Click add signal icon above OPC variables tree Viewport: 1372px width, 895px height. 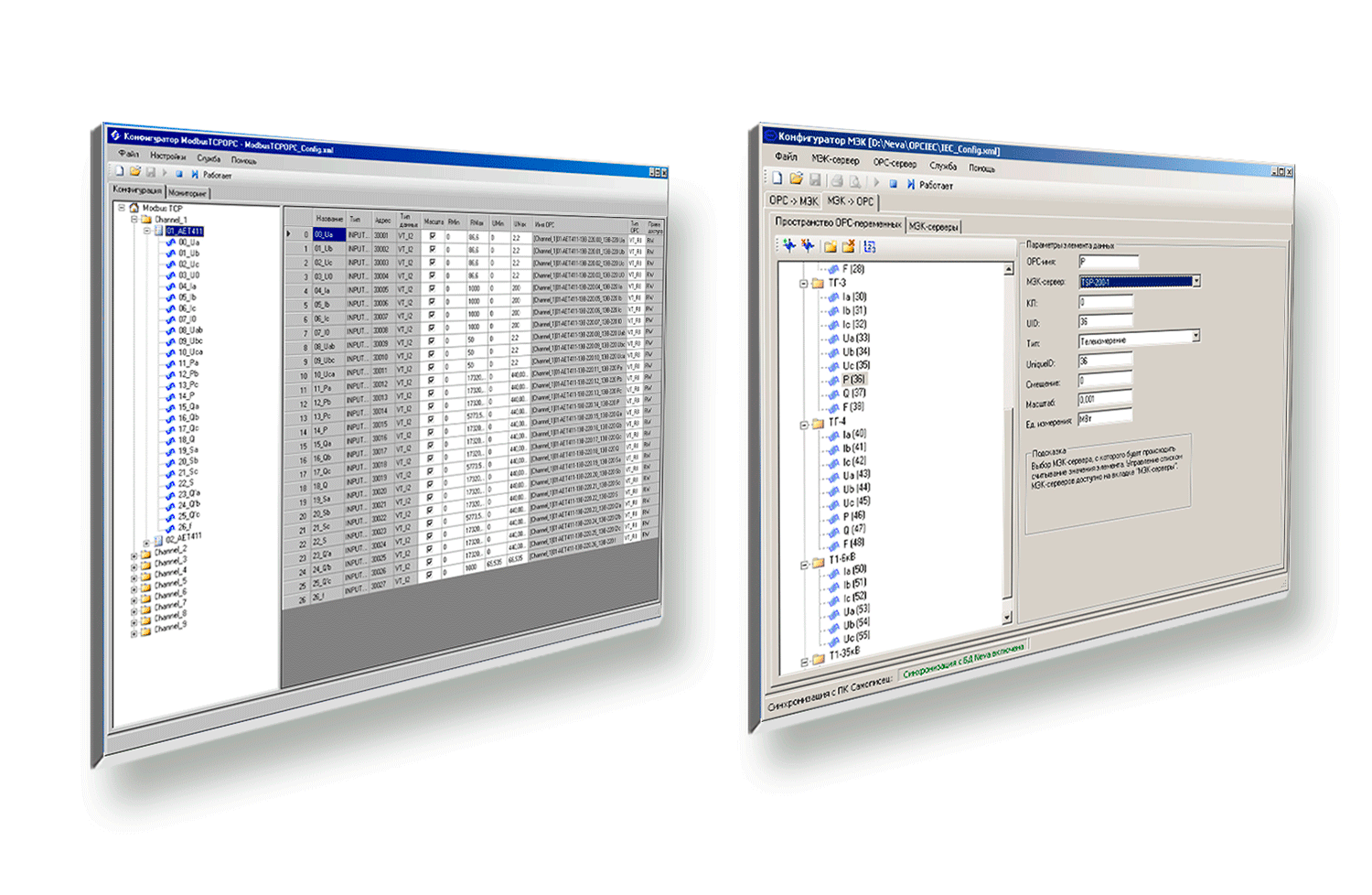point(788,245)
